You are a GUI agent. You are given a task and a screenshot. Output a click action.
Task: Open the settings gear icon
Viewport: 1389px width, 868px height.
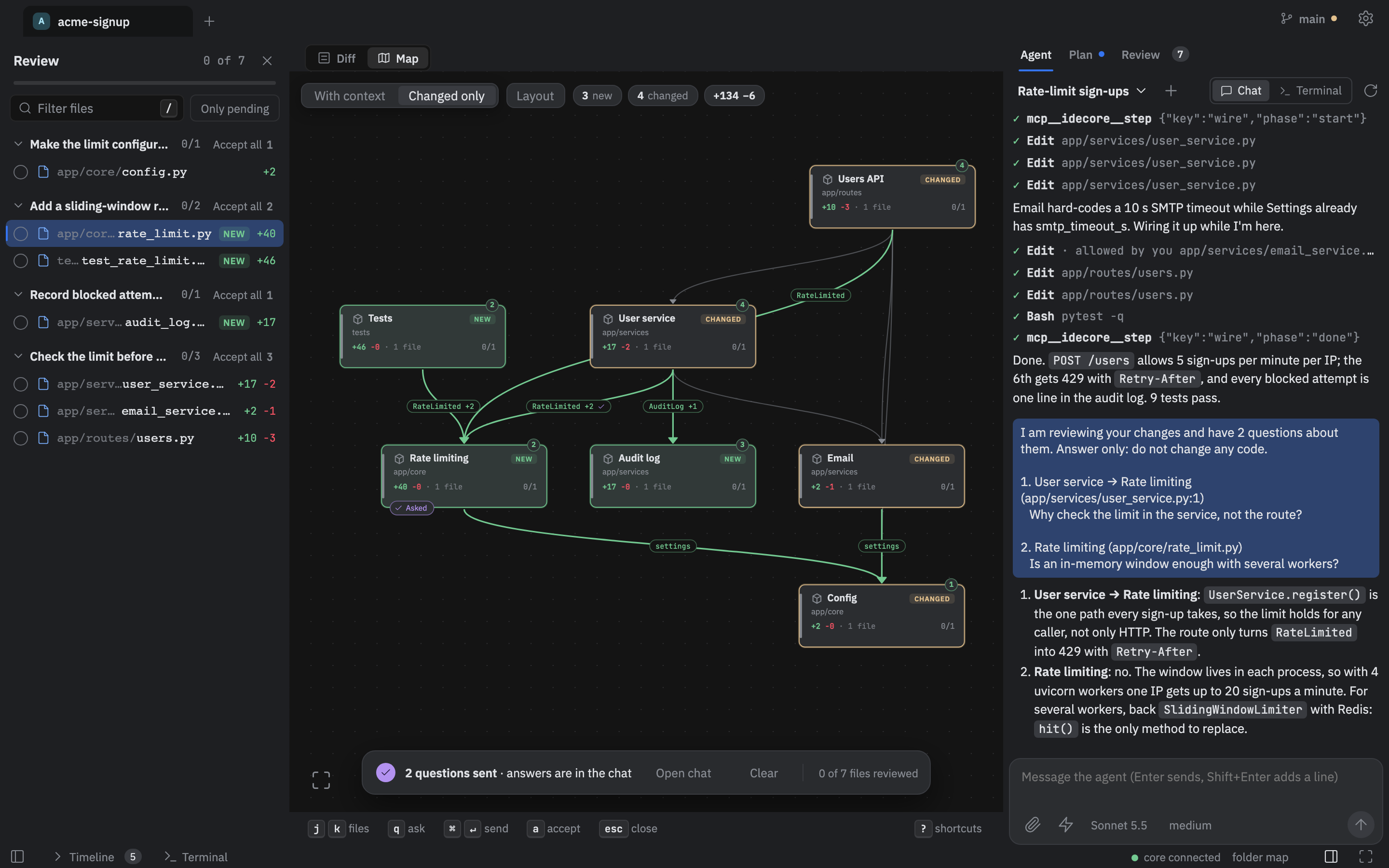pyautogui.click(x=1365, y=19)
